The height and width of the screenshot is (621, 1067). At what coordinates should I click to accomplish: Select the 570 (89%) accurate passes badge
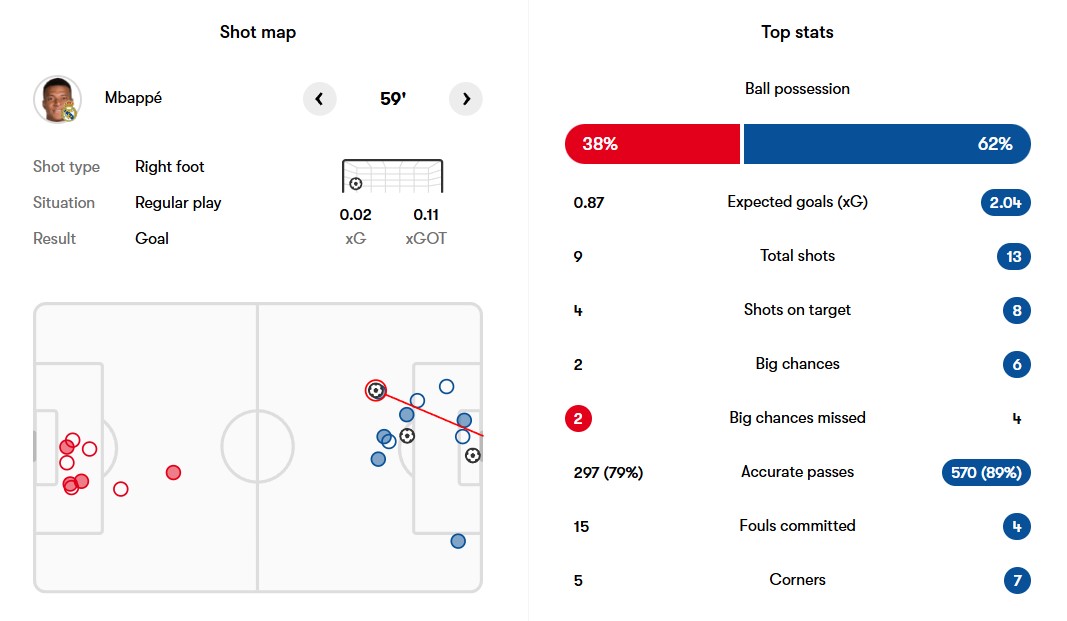tap(986, 472)
